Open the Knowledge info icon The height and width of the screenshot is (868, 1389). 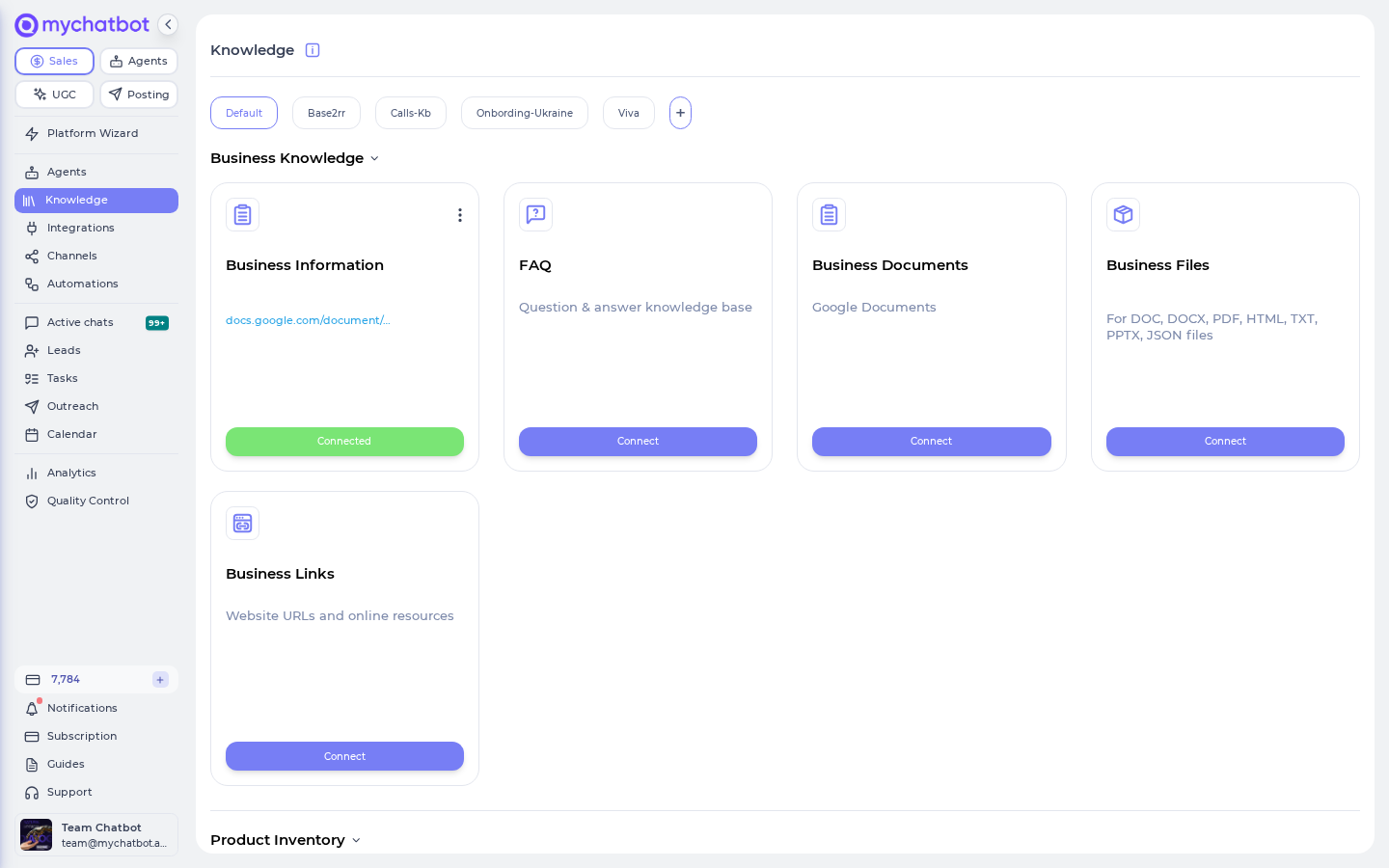pyautogui.click(x=313, y=50)
